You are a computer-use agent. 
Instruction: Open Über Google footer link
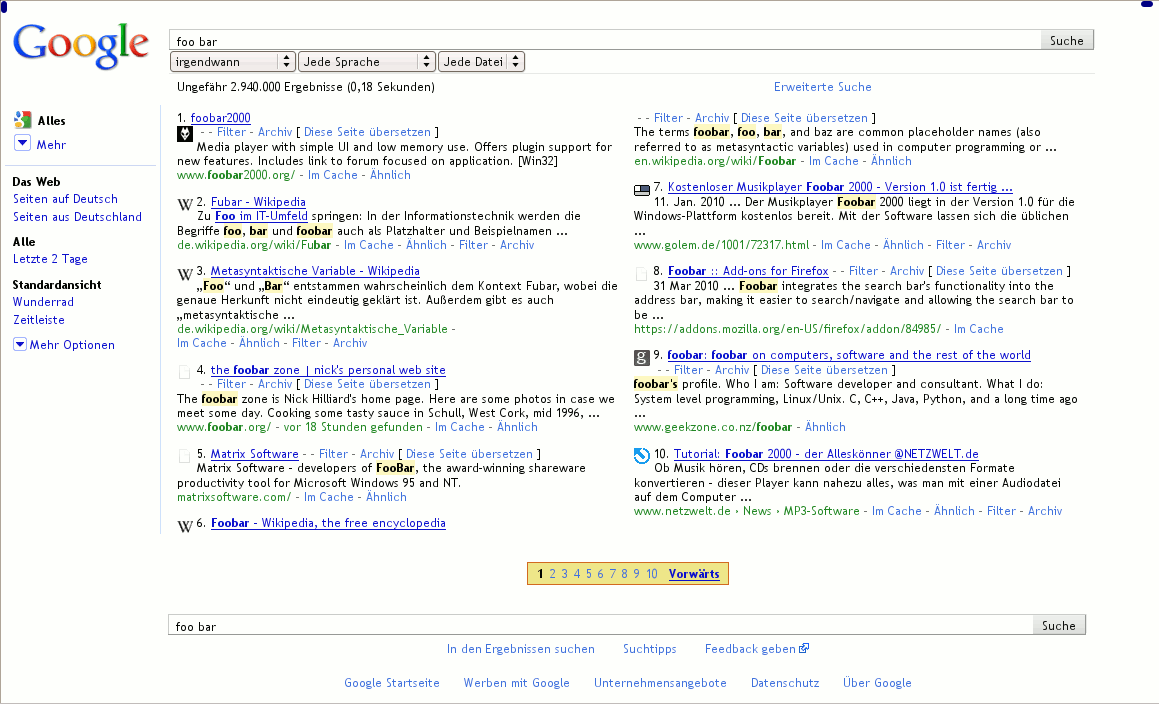(877, 683)
